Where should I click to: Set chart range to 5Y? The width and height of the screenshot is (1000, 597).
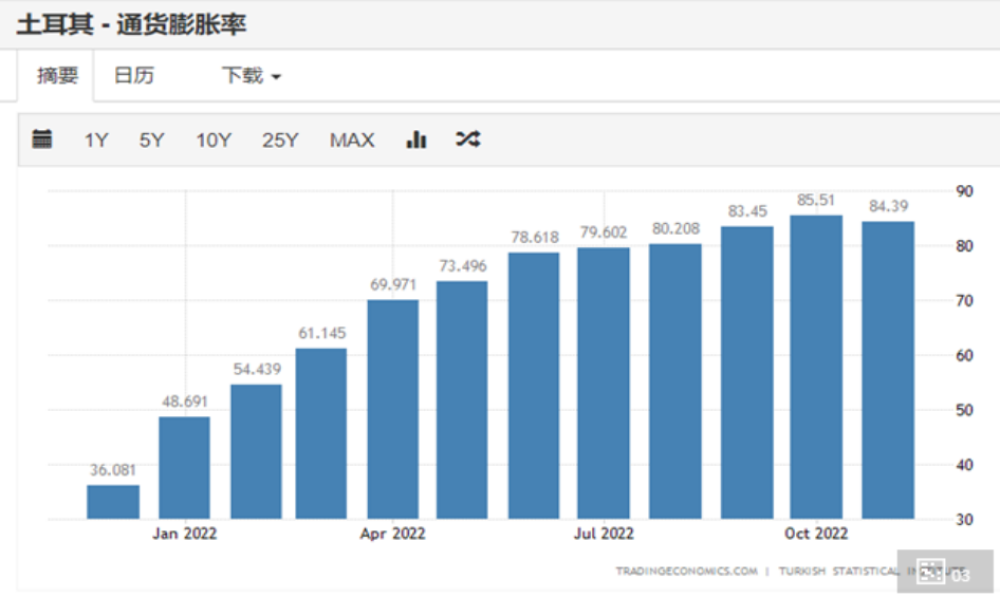point(151,140)
